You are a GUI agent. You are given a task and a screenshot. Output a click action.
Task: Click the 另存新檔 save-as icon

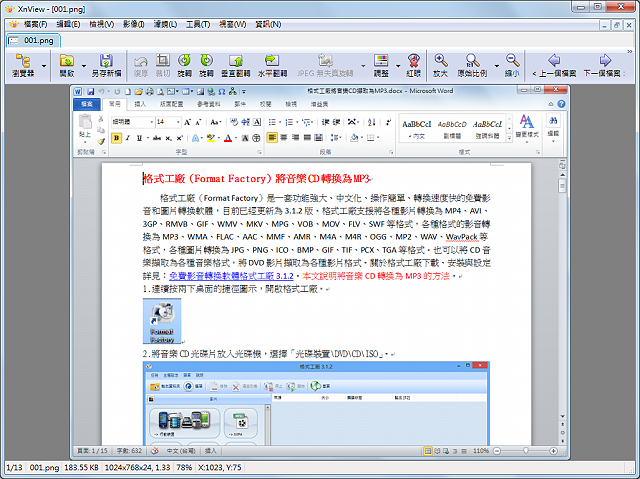[x=106, y=65]
